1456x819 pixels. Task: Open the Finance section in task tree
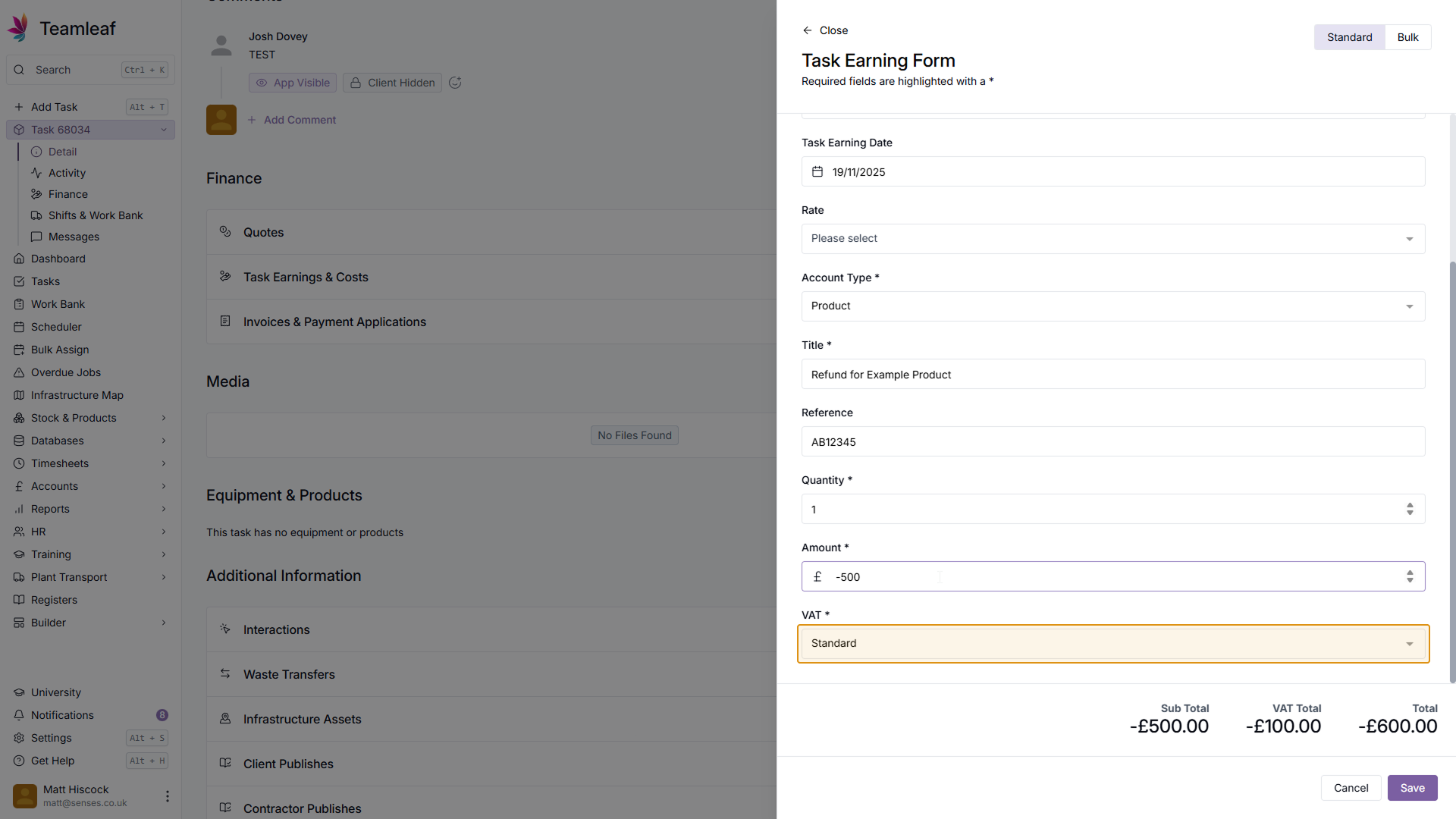[67, 194]
